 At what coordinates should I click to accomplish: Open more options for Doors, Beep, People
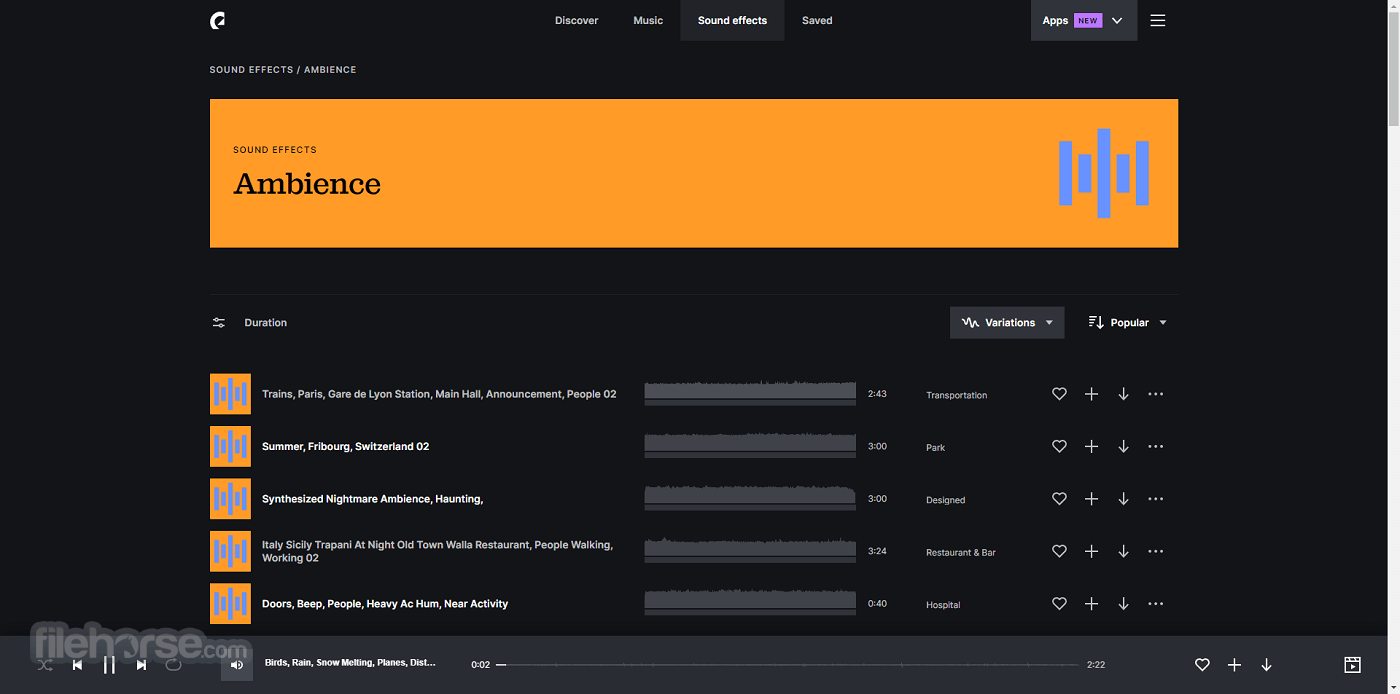(1155, 604)
